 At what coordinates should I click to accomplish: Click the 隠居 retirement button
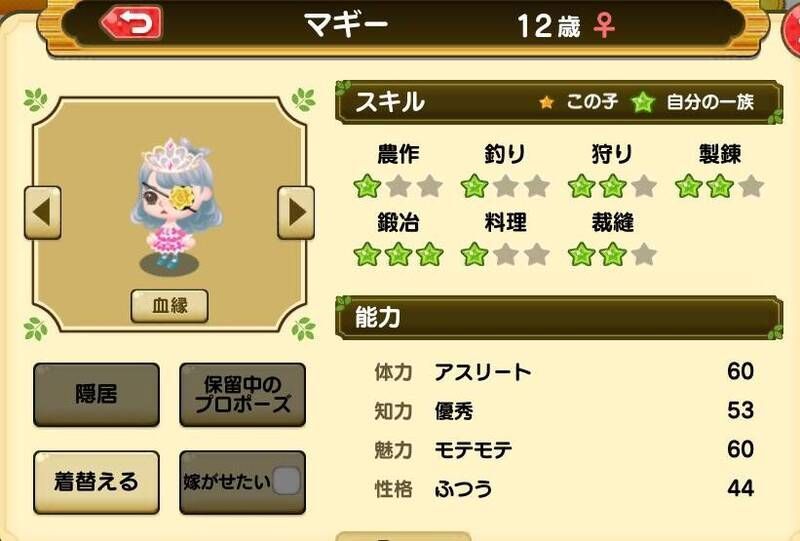tap(96, 395)
